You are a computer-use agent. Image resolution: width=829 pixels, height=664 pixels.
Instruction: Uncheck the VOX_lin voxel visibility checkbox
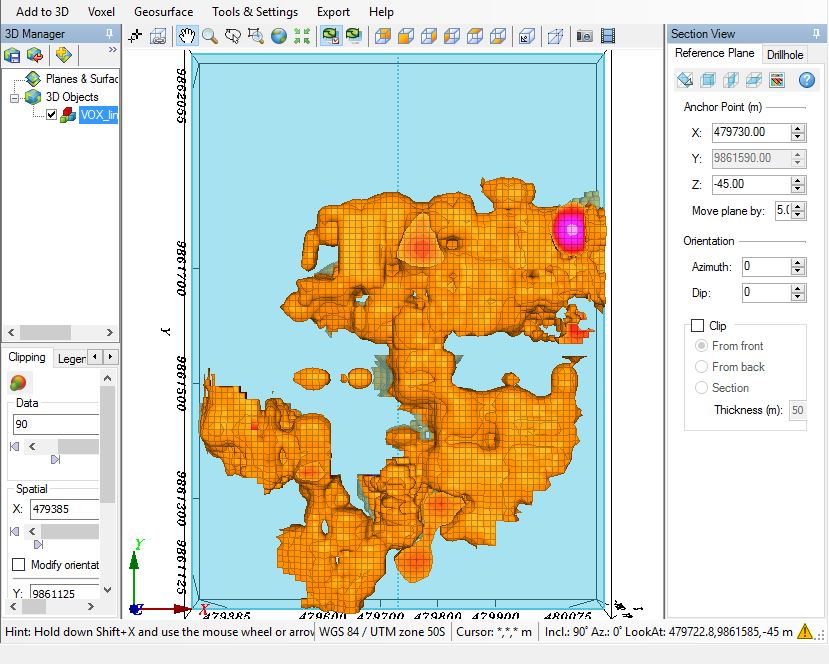coord(52,115)
